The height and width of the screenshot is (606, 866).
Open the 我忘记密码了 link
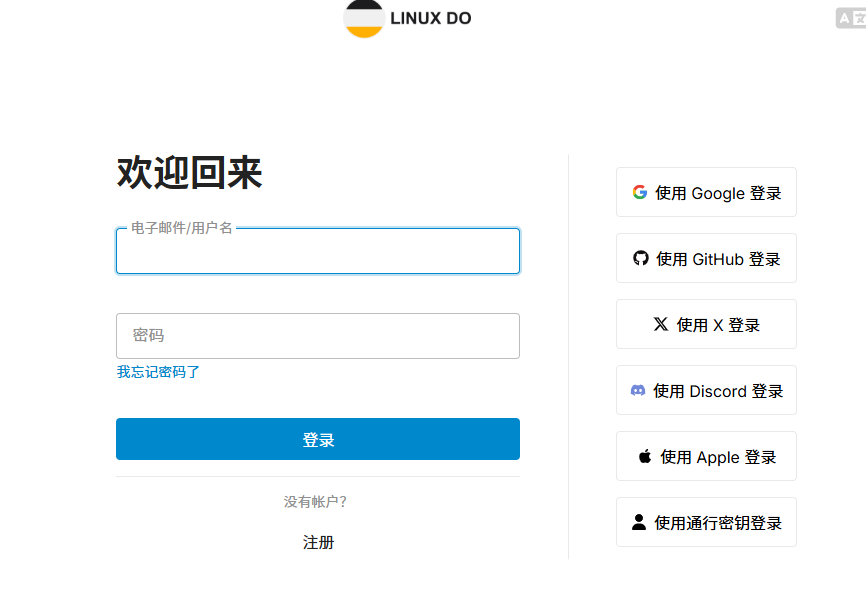point(158,372)
